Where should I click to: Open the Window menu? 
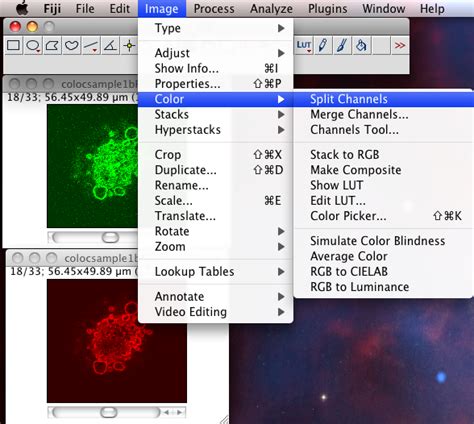(384, 9)
